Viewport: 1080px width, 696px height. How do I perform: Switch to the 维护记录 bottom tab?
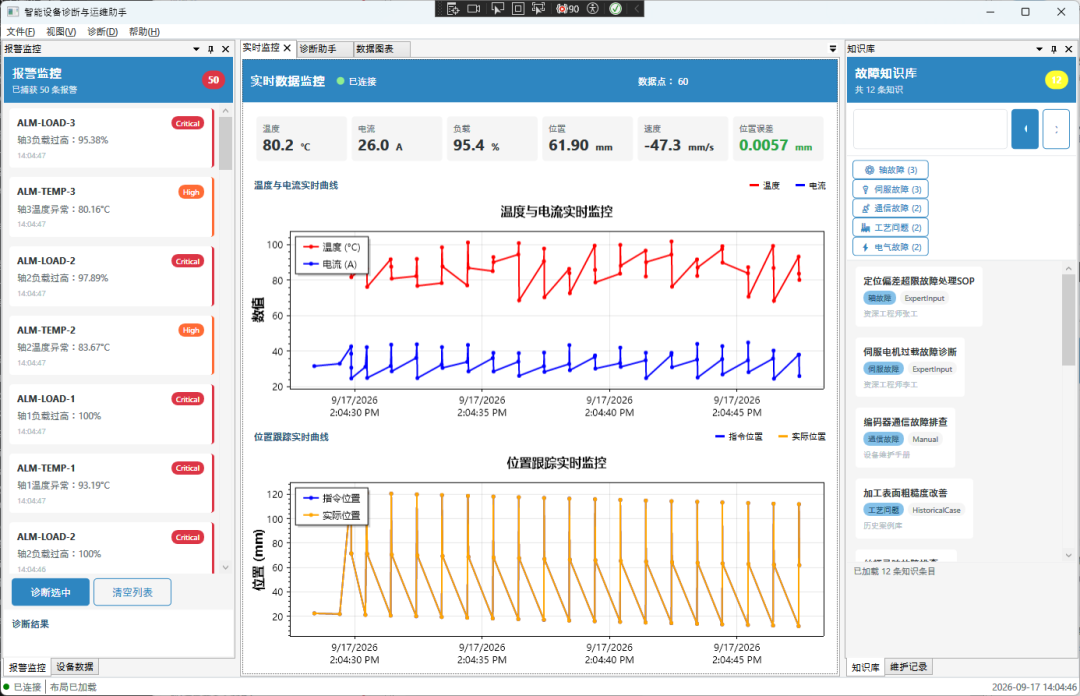[x=908, y=667]
